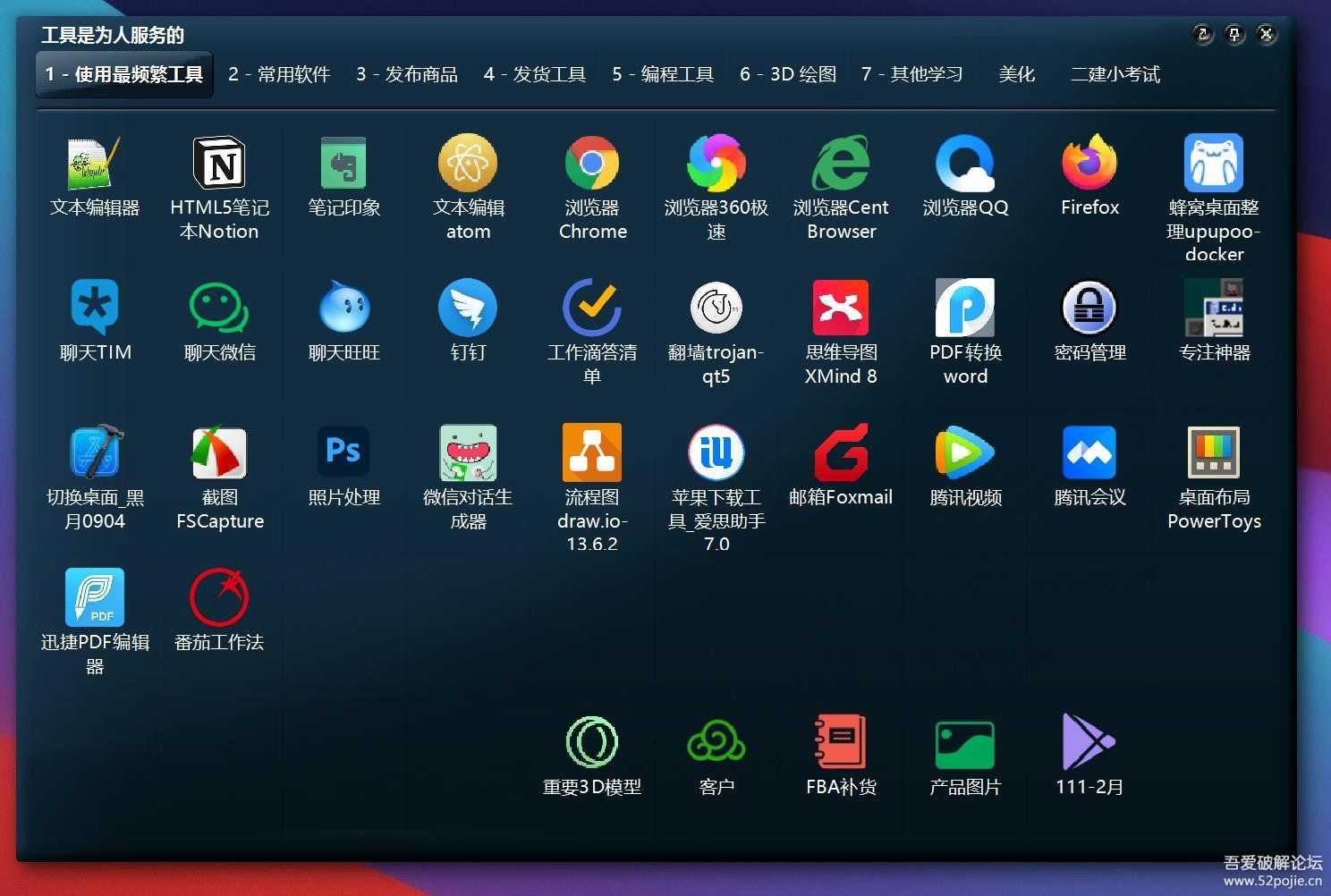Launch the Chrome browser icon

point(592,164)
